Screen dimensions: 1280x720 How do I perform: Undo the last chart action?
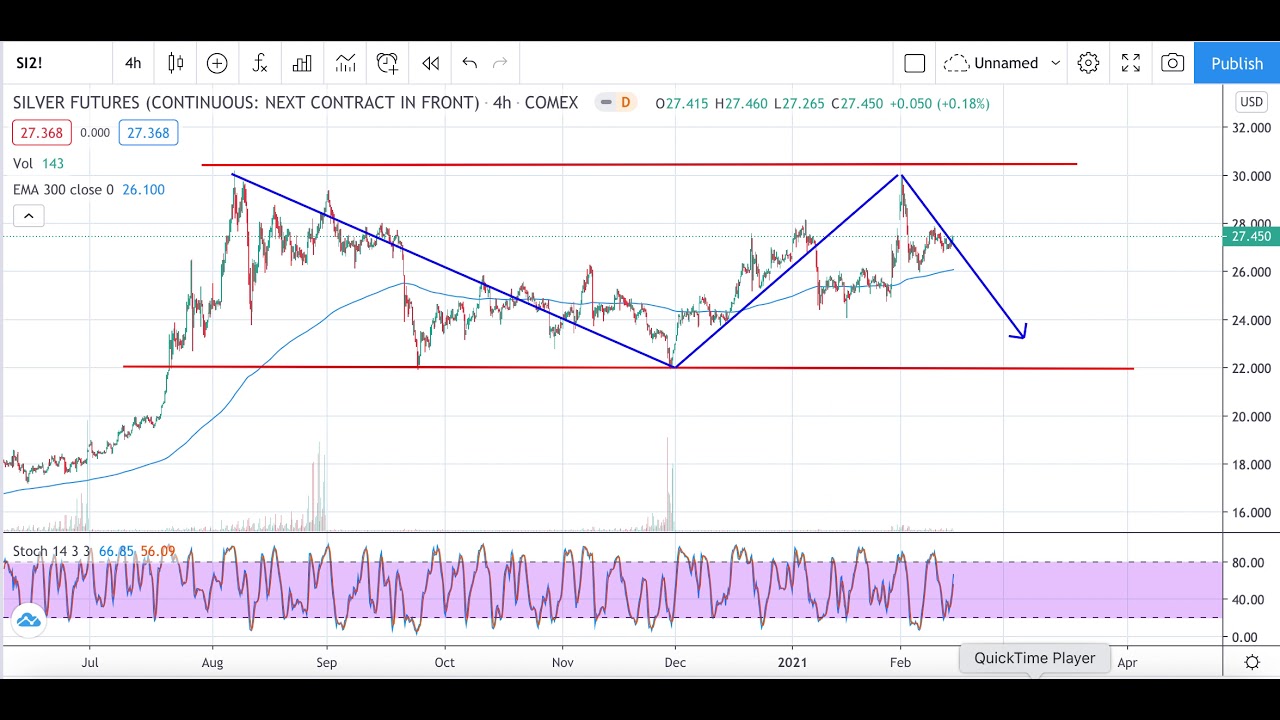point(470,63)
